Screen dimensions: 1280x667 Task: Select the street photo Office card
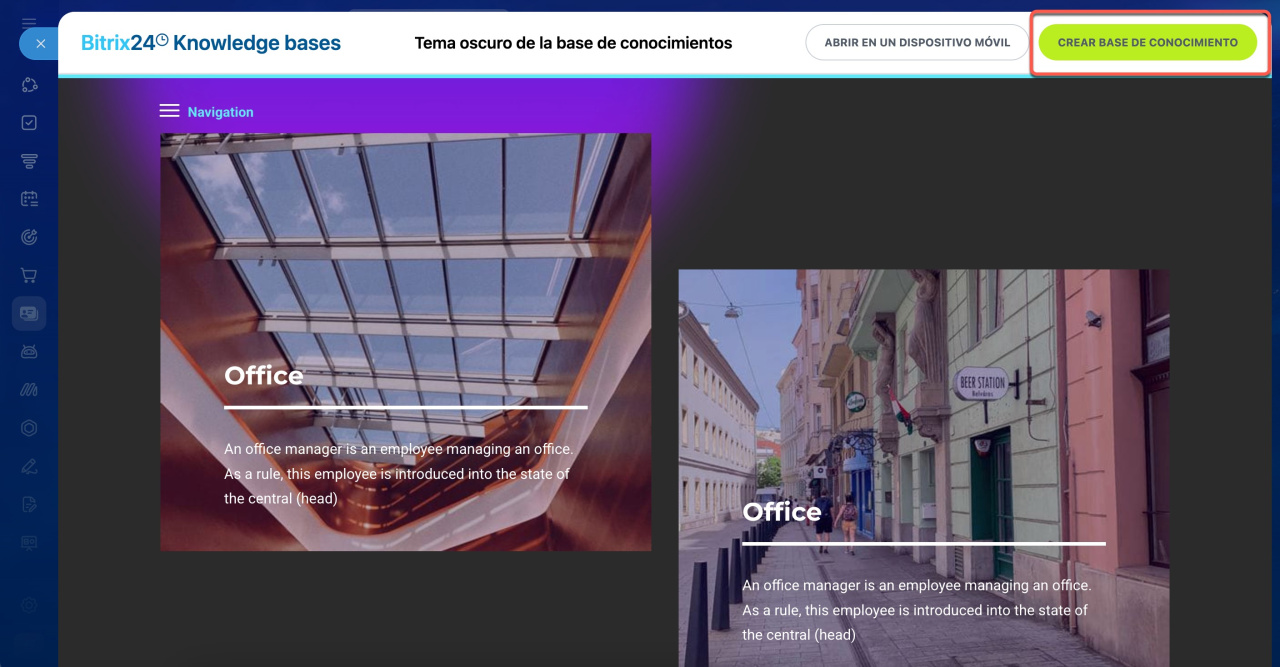click(x=923, y=467)
